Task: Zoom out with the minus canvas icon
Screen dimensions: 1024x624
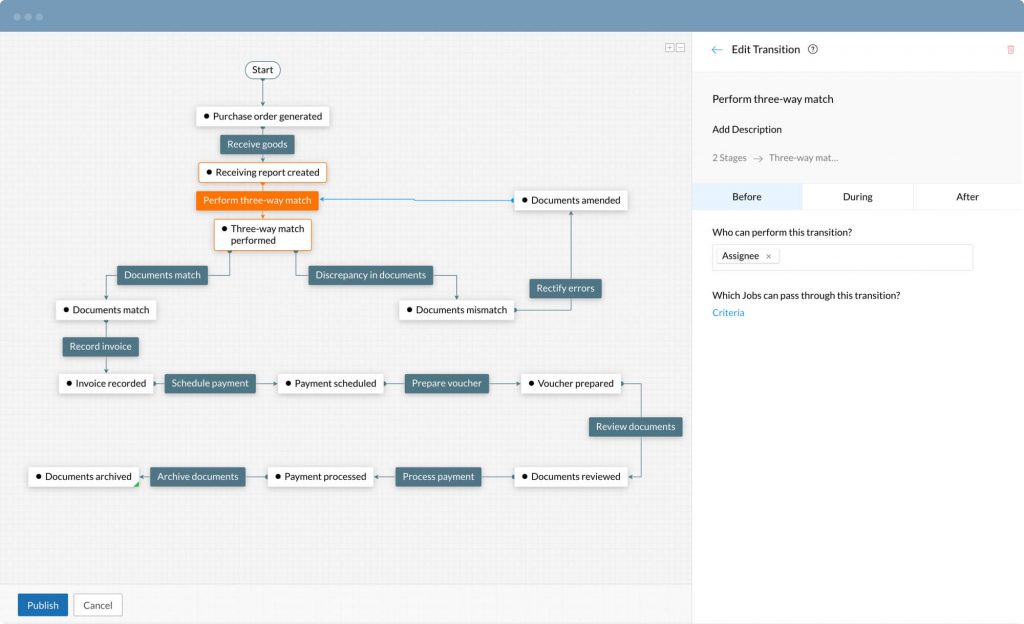Action: pos(680,48)
